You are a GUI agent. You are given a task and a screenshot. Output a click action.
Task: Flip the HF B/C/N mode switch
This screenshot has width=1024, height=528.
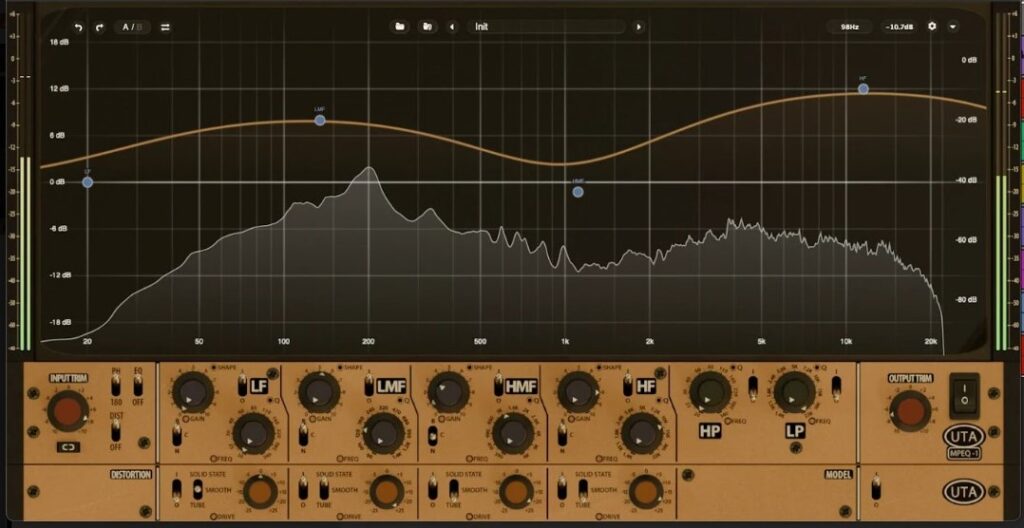pos(562,433)
